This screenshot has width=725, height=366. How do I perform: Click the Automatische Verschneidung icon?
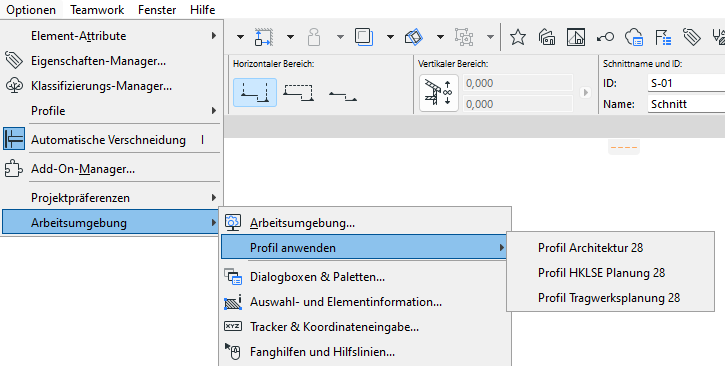[x=14, y=139]
